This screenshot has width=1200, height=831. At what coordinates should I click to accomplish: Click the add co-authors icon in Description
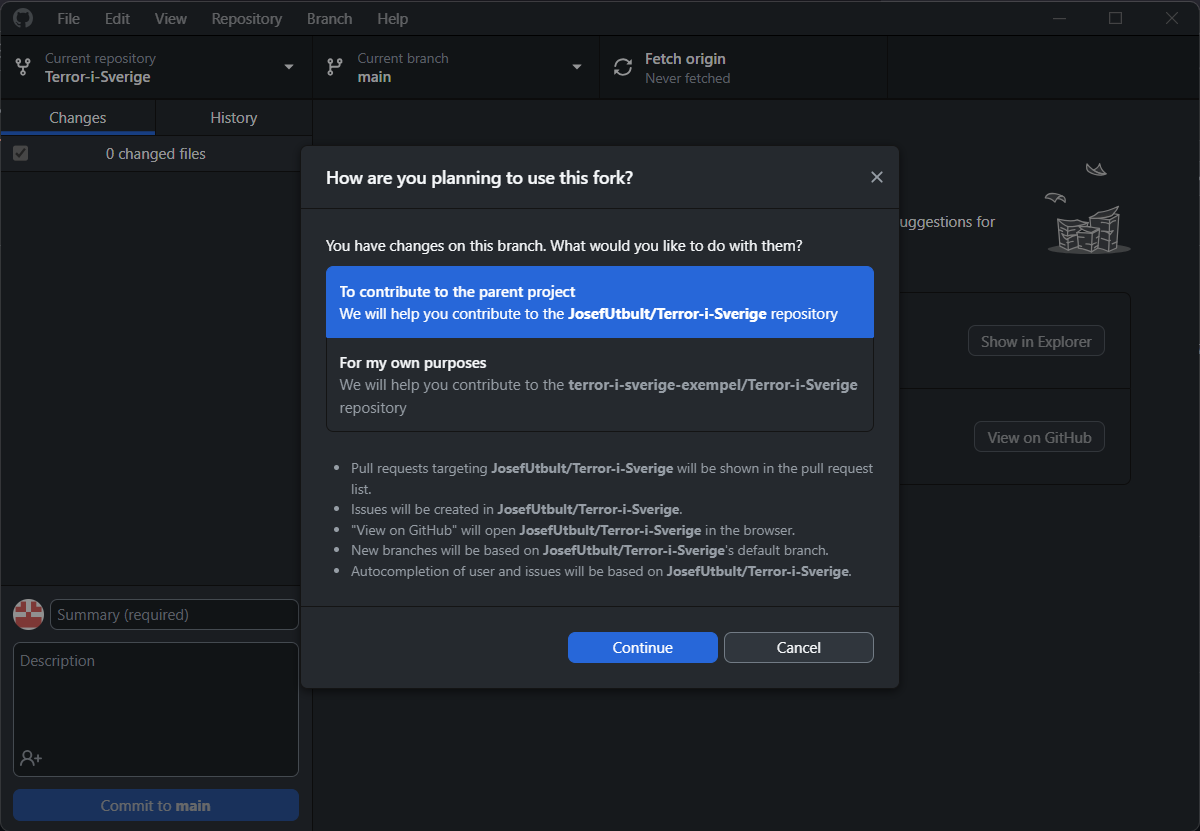tap(31, 758)
